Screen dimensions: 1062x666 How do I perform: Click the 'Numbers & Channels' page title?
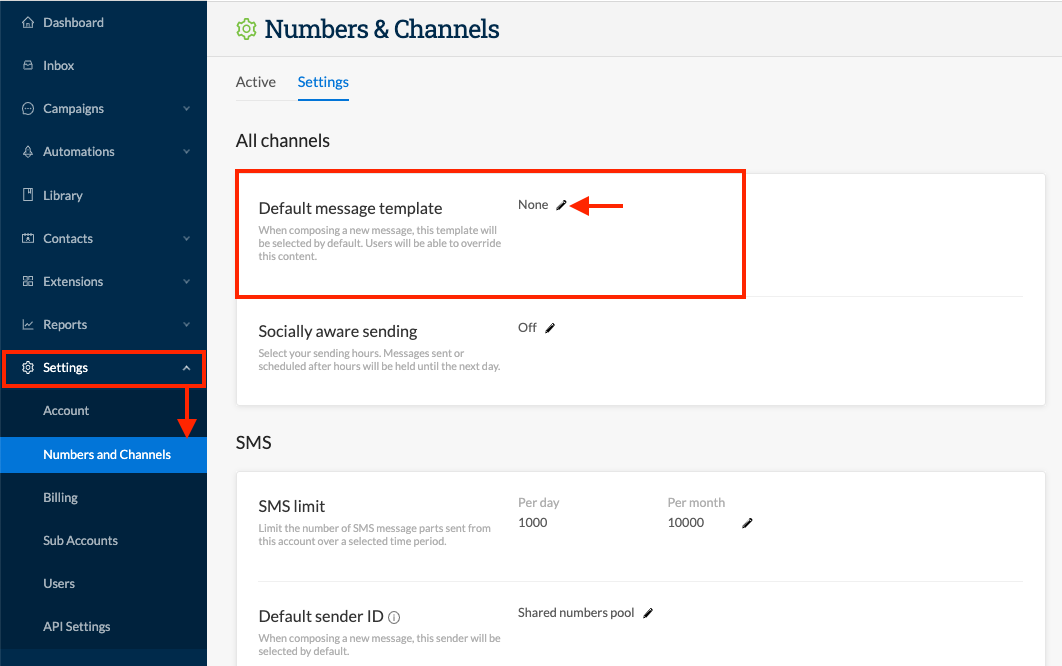pyautogui.click(x=382, y=29)
